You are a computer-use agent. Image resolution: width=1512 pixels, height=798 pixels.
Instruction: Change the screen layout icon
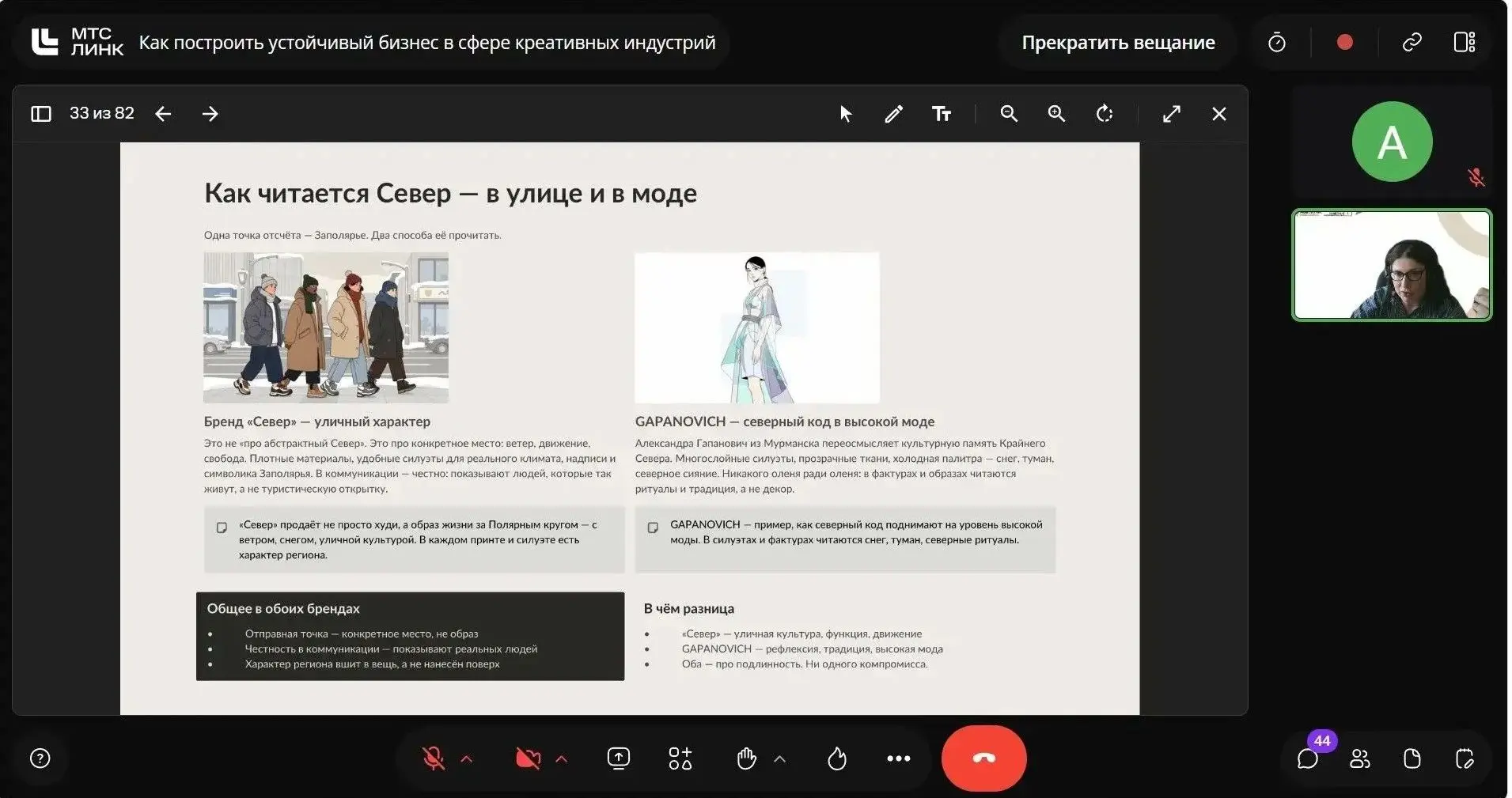[x=1465, y=42]
